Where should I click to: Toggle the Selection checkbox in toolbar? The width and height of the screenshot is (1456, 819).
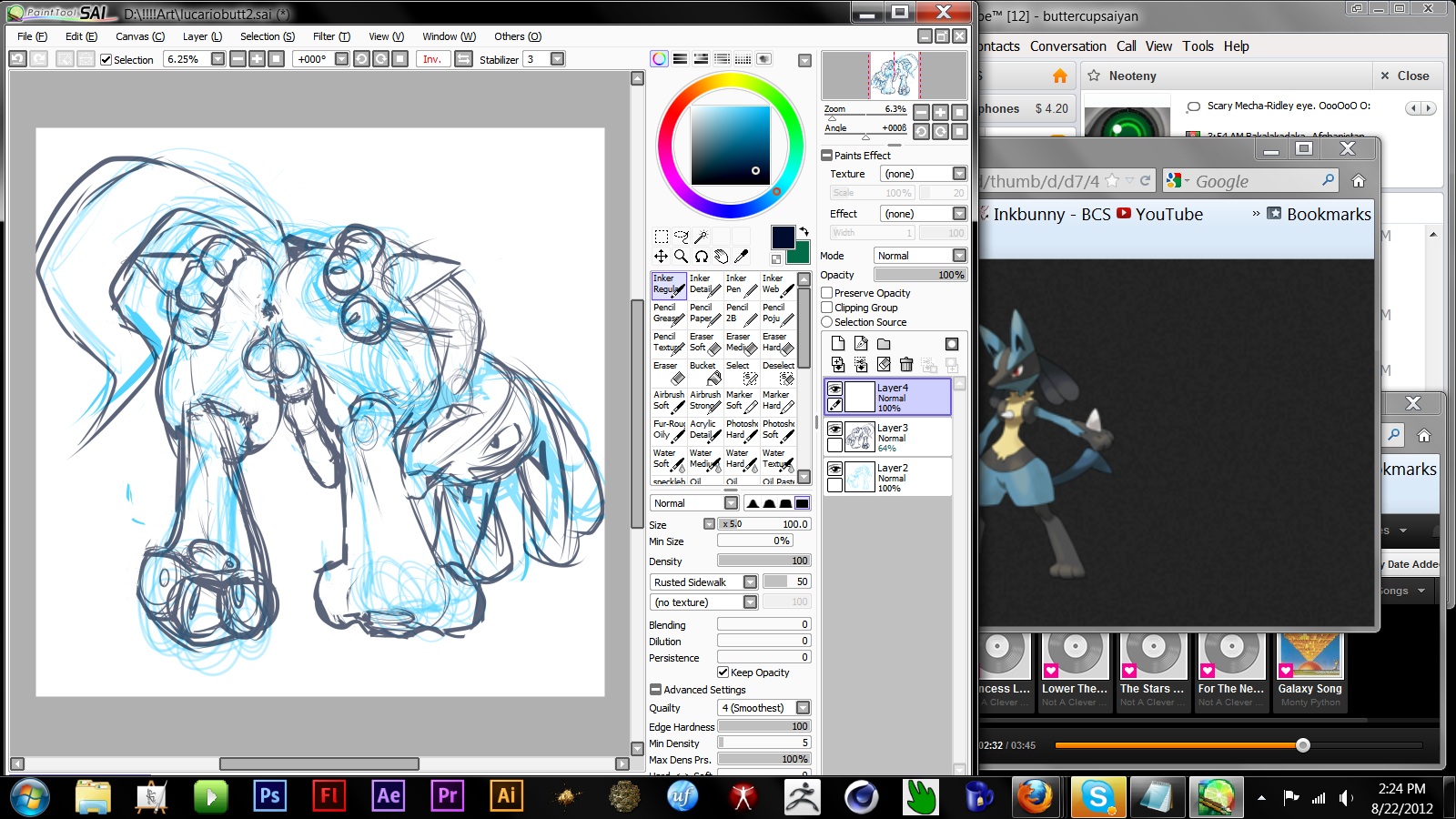[x=106, y=60]
